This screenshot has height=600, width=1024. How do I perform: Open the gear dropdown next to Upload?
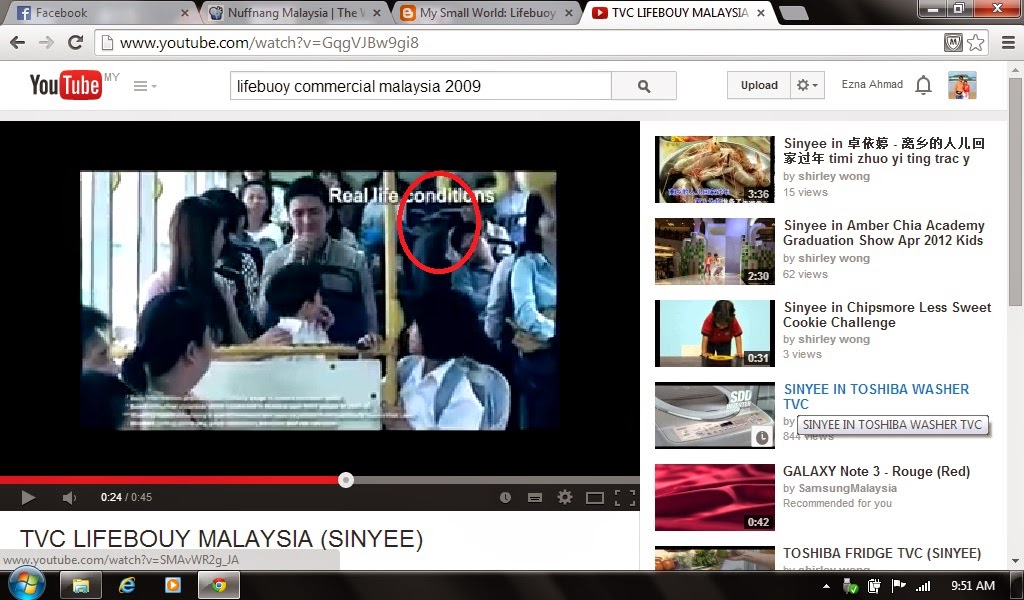coord(808,85)
